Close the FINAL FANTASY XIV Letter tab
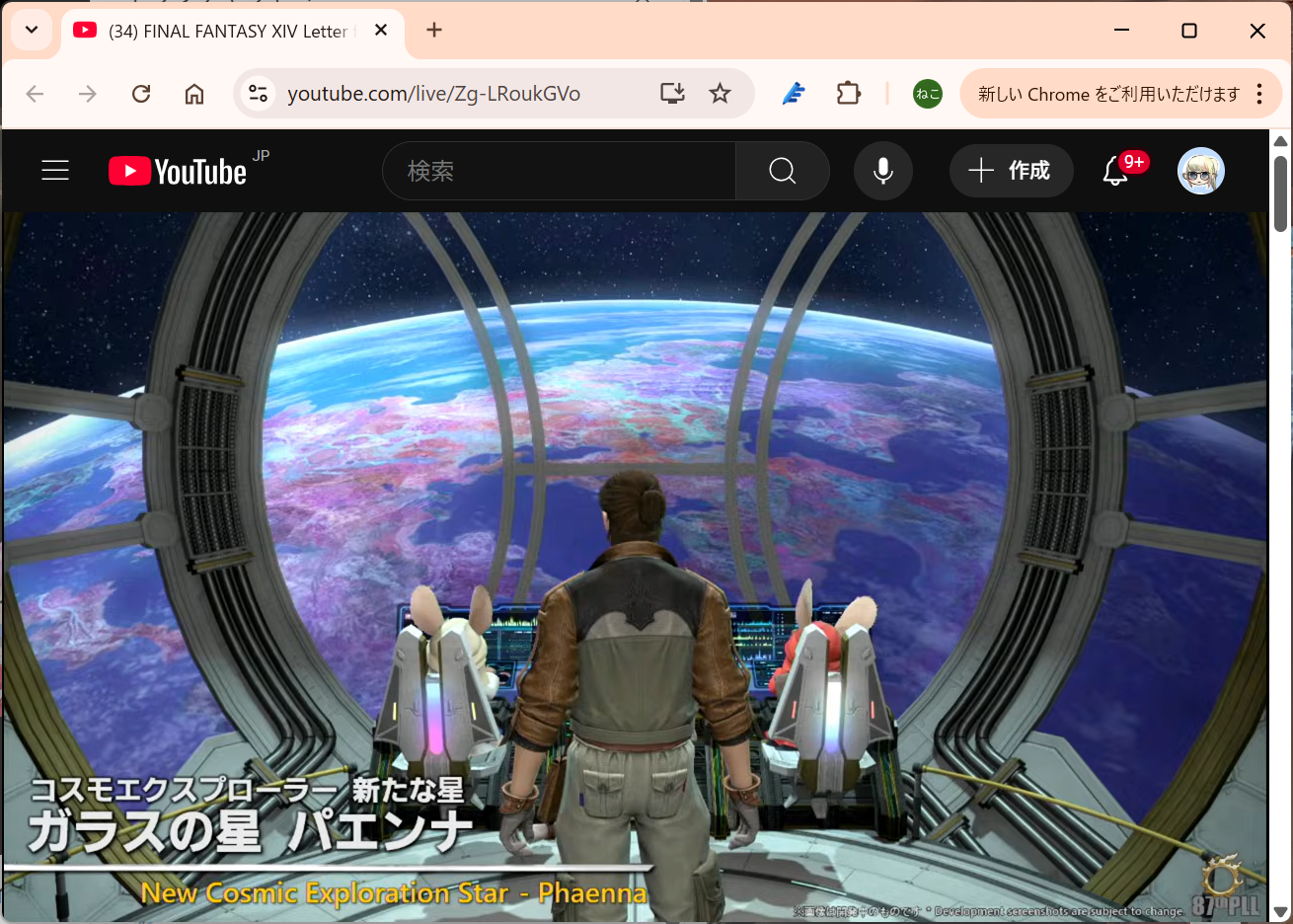The height and width of the screenshot is (924, 1293). pos(381,31)
